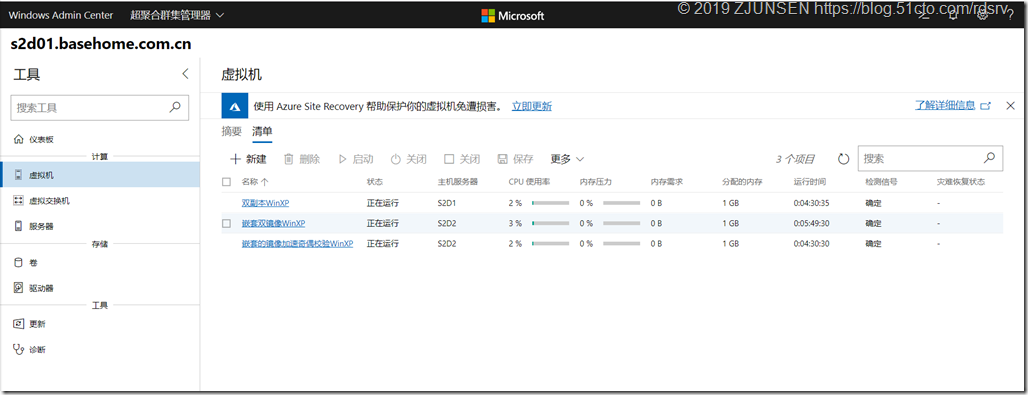Select the 虚拟机 item in sidebar
The height and width of the screenshot is (395, 1028).
100,175
